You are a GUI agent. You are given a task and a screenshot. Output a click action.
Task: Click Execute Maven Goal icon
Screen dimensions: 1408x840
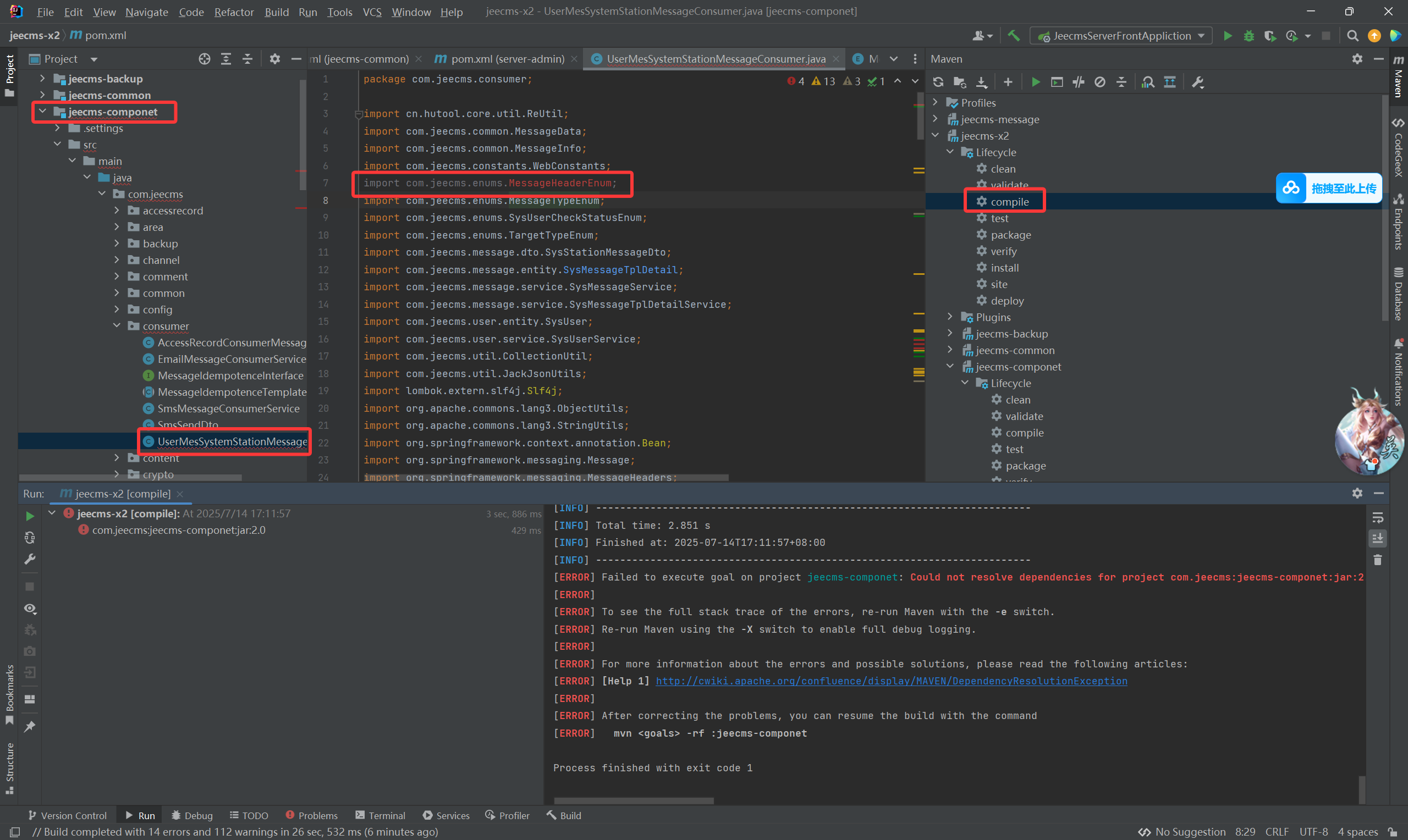(1057, 82)
